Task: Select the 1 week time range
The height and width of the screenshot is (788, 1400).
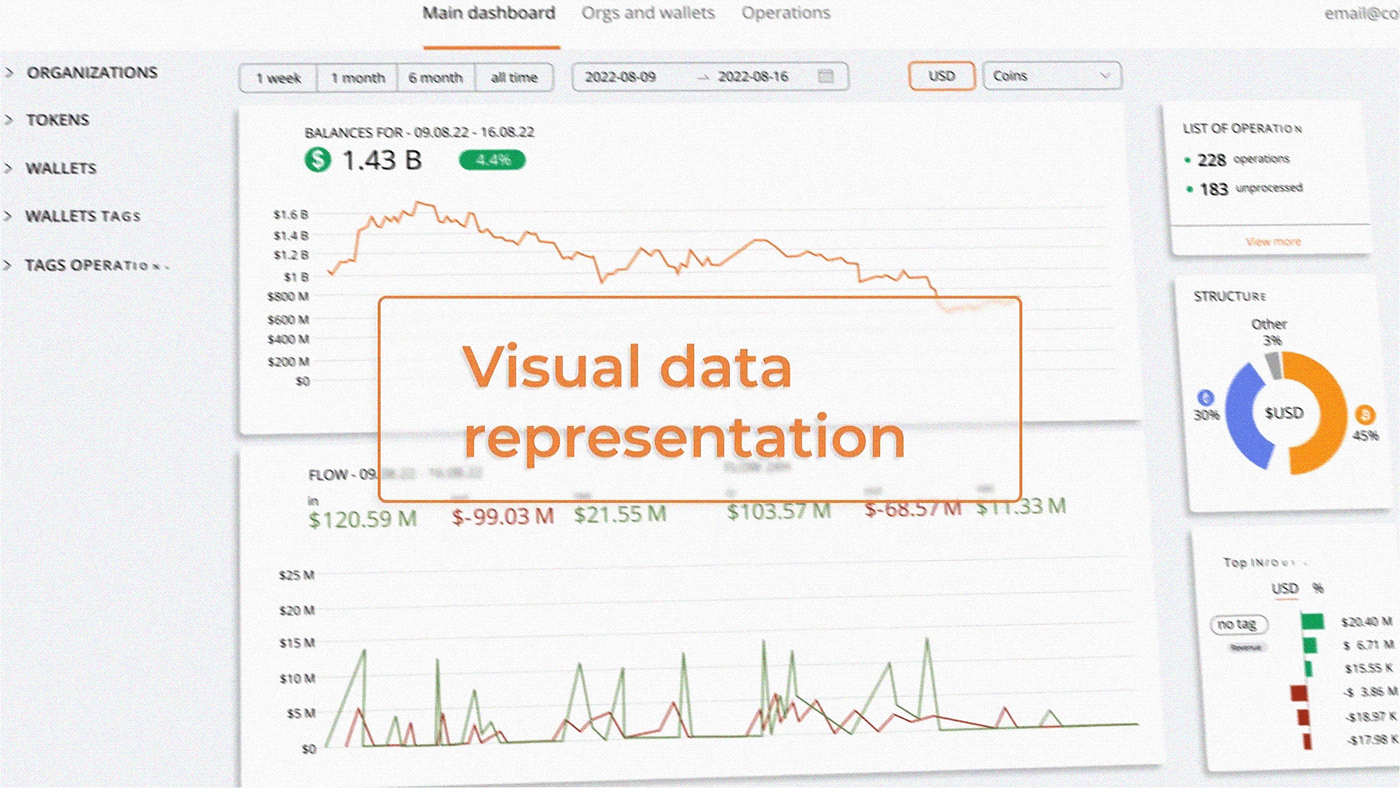Action: 278,78
